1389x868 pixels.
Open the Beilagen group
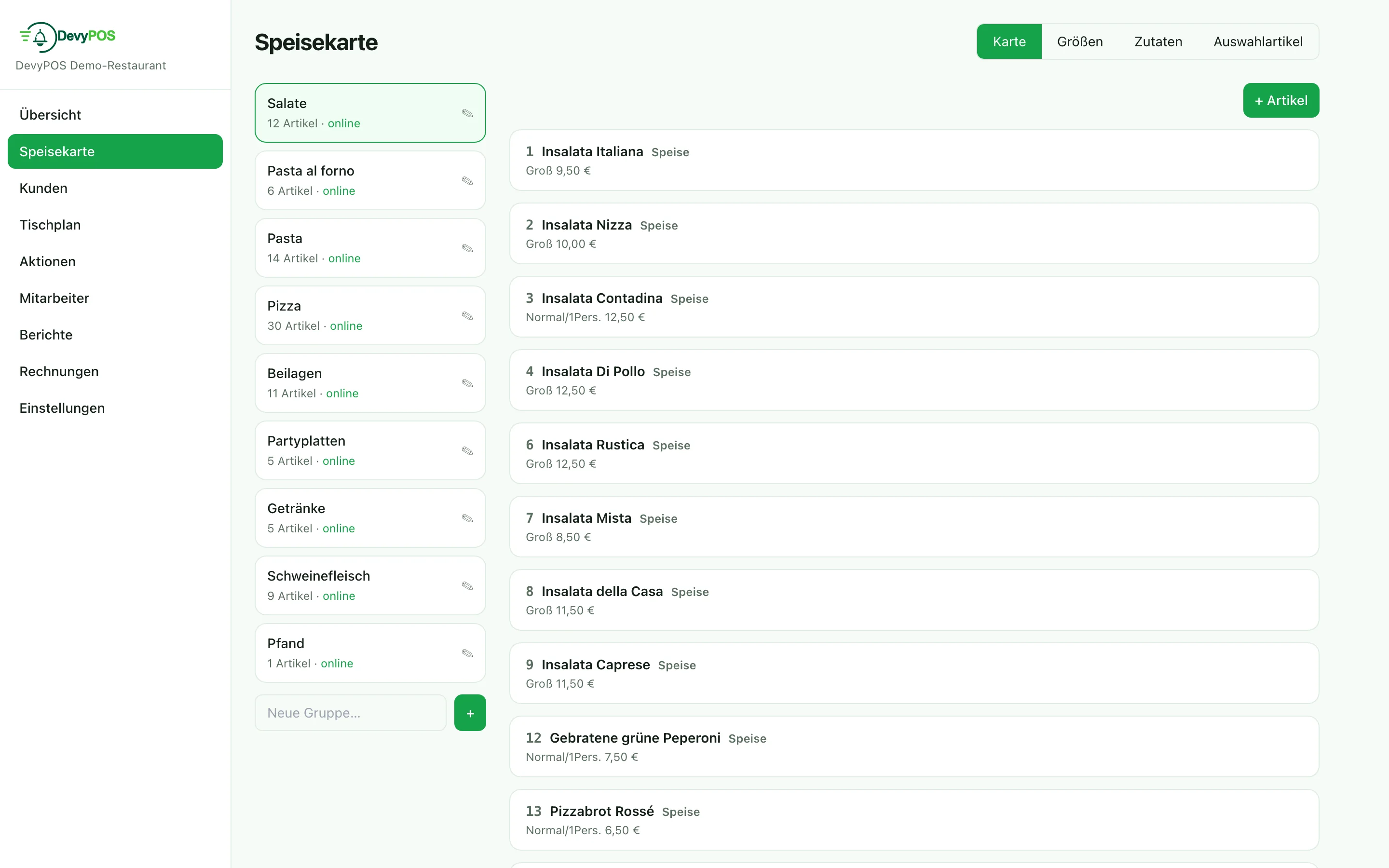click(370, 383)
